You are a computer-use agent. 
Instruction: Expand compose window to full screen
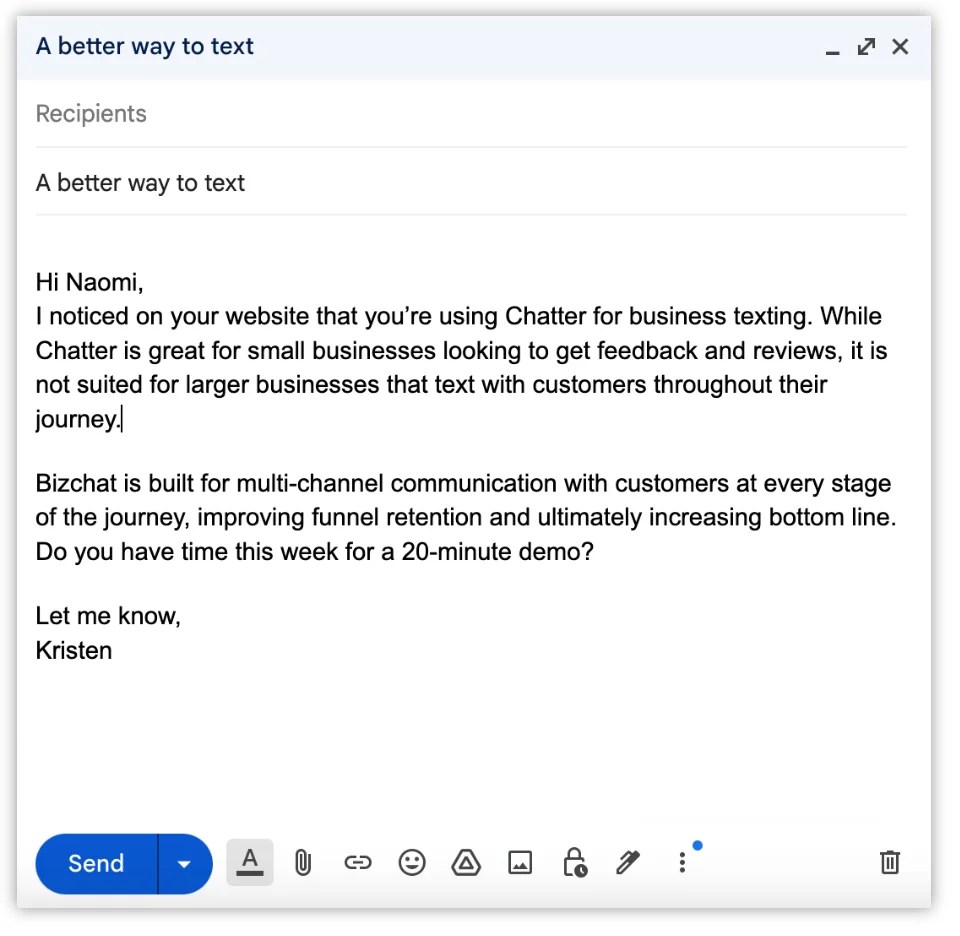pyautogui.click(x=866, y=47)
